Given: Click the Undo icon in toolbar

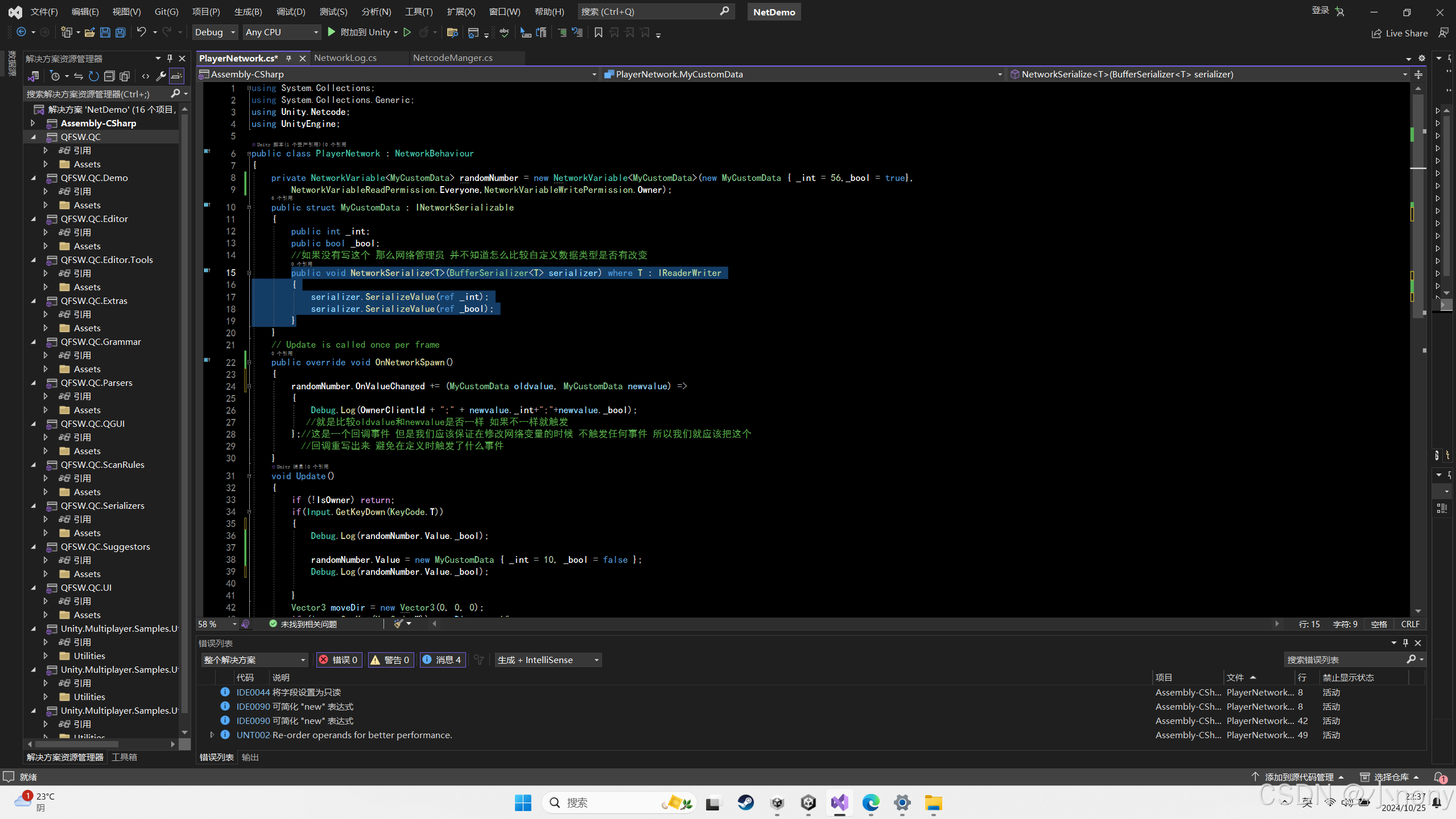Looking at the screenshot, I should [x=142, y=32].
